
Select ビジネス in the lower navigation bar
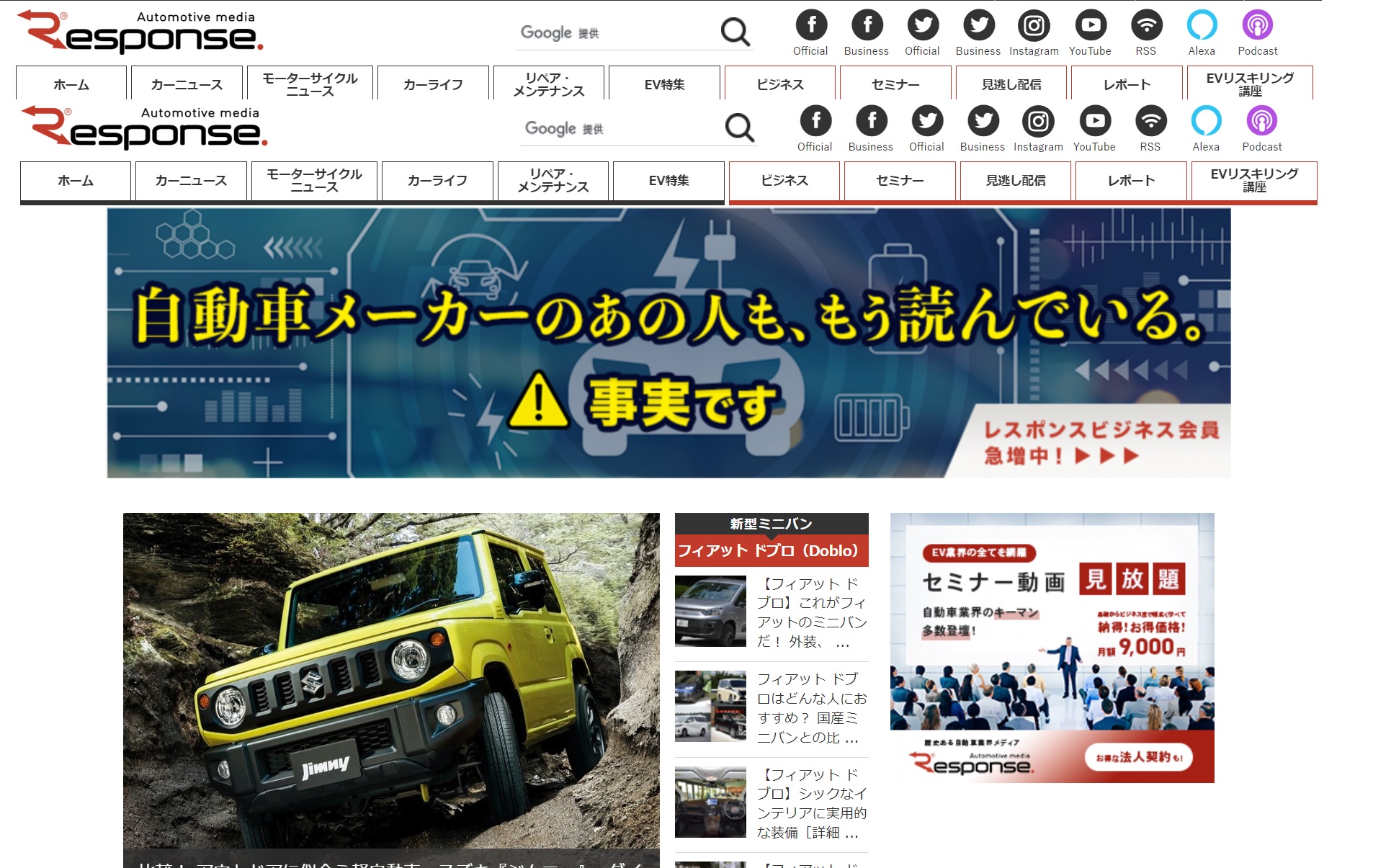tap(784, 181)
